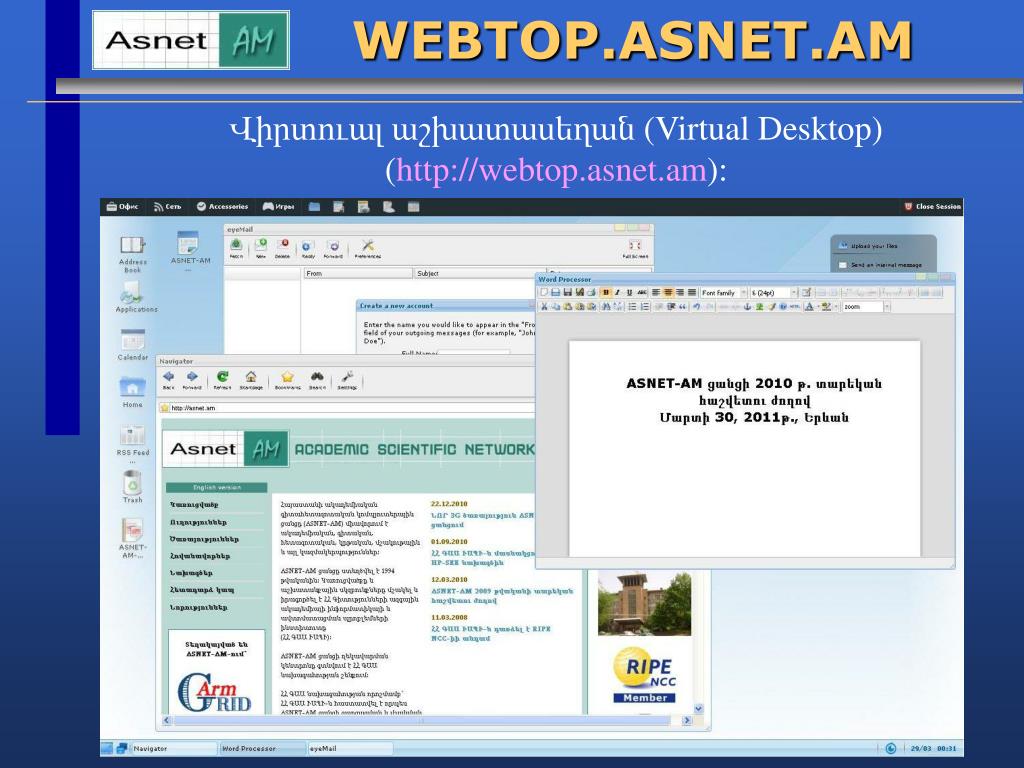Go to Startpage in Navigator

coord(251,380)
